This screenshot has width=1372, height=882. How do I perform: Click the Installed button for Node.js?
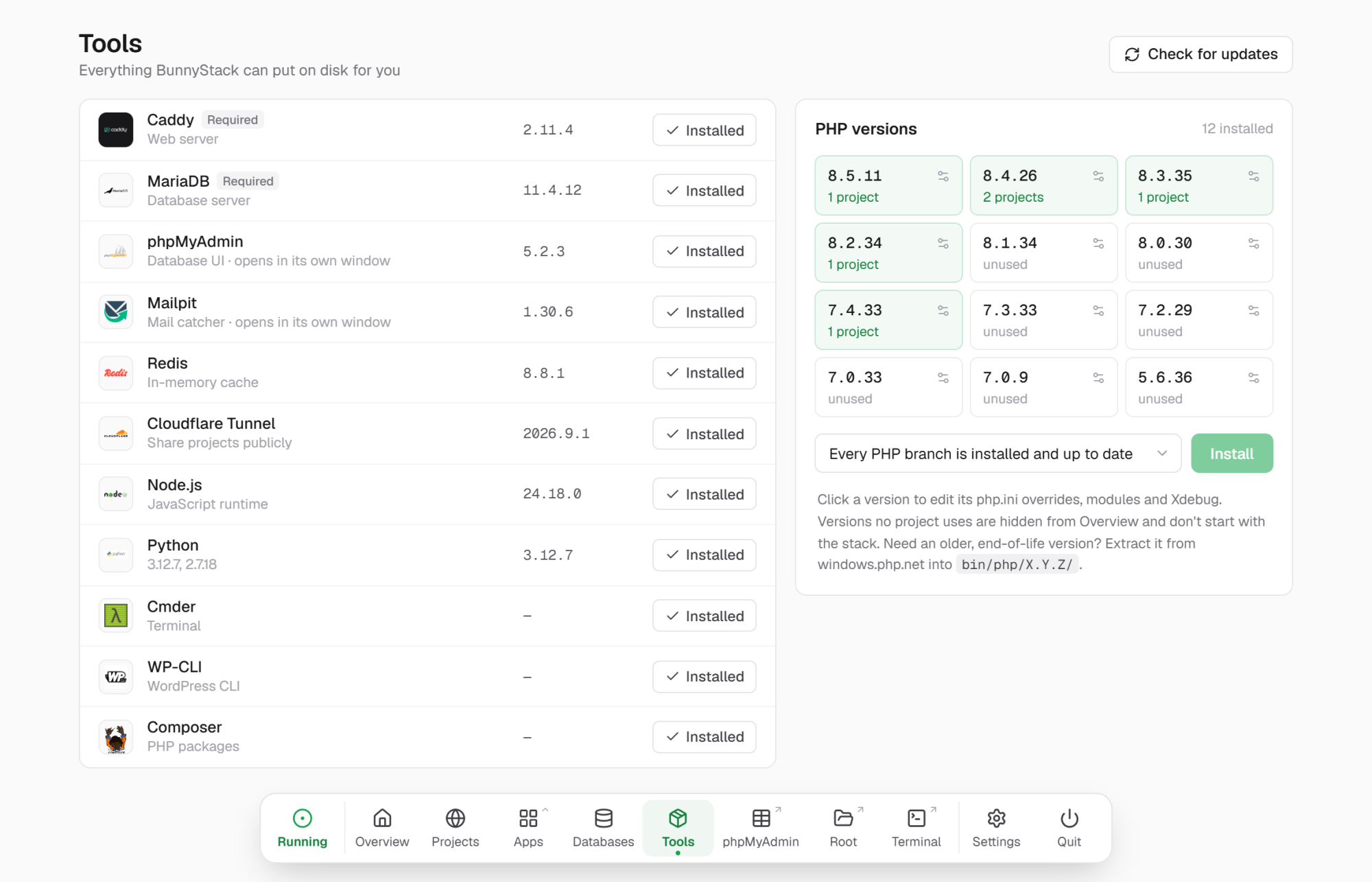[x=705, y=494]
